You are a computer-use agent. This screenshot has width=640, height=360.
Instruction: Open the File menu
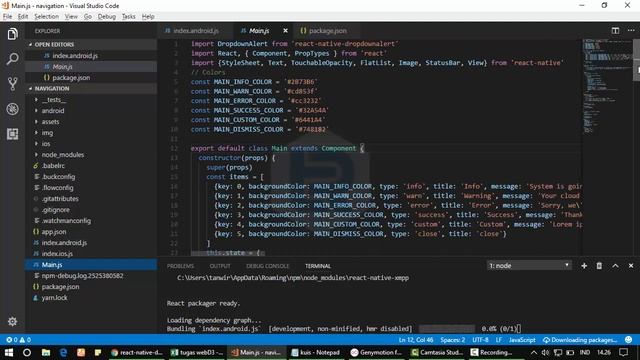point(7,16)
